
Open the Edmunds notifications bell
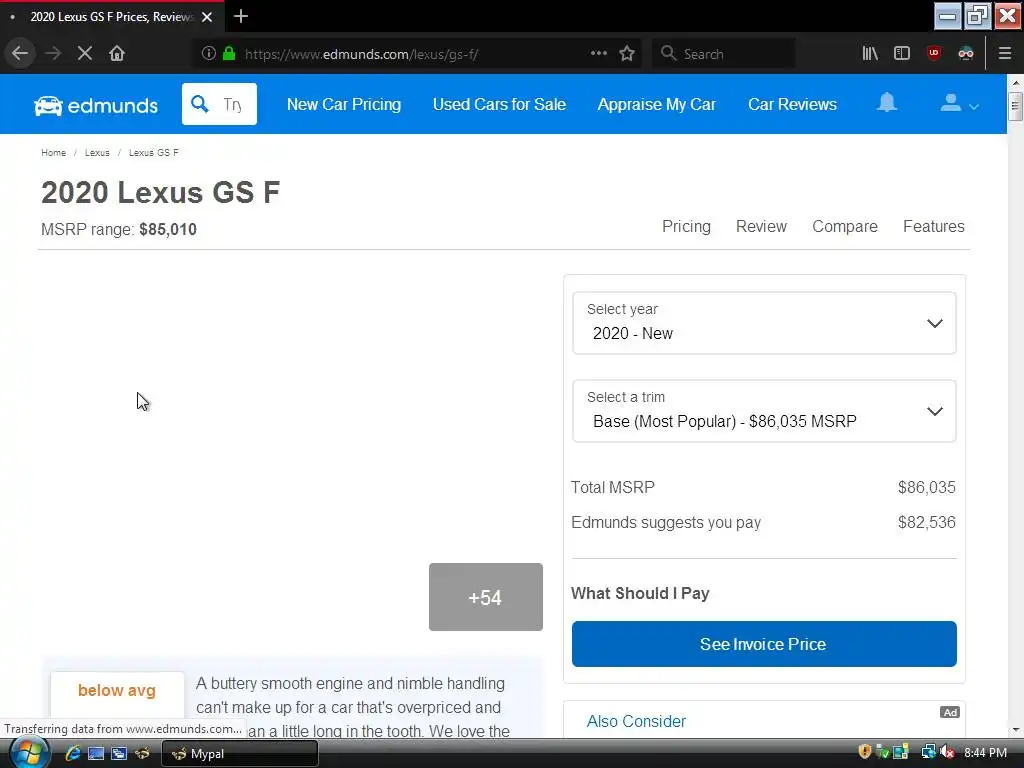point(887,103)
